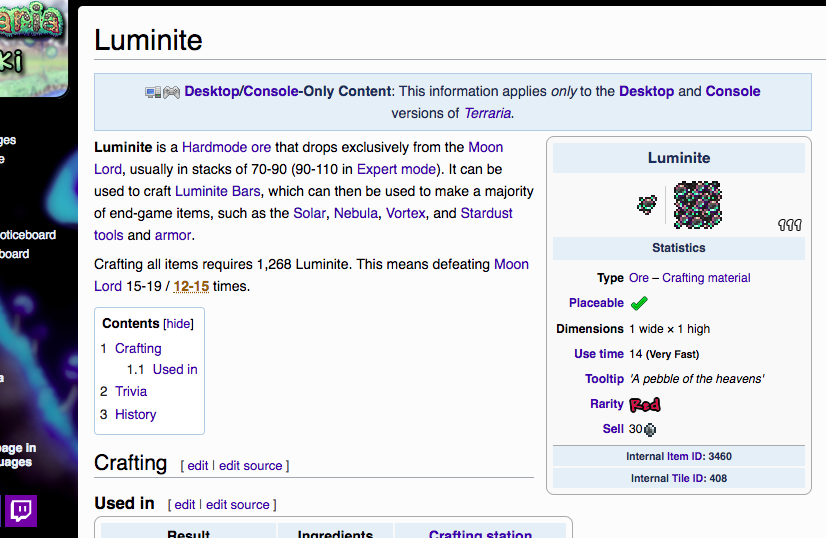This screenshot has width=826, height=538.
Task: Open the Console version link in banner
Action: (733, 91)
